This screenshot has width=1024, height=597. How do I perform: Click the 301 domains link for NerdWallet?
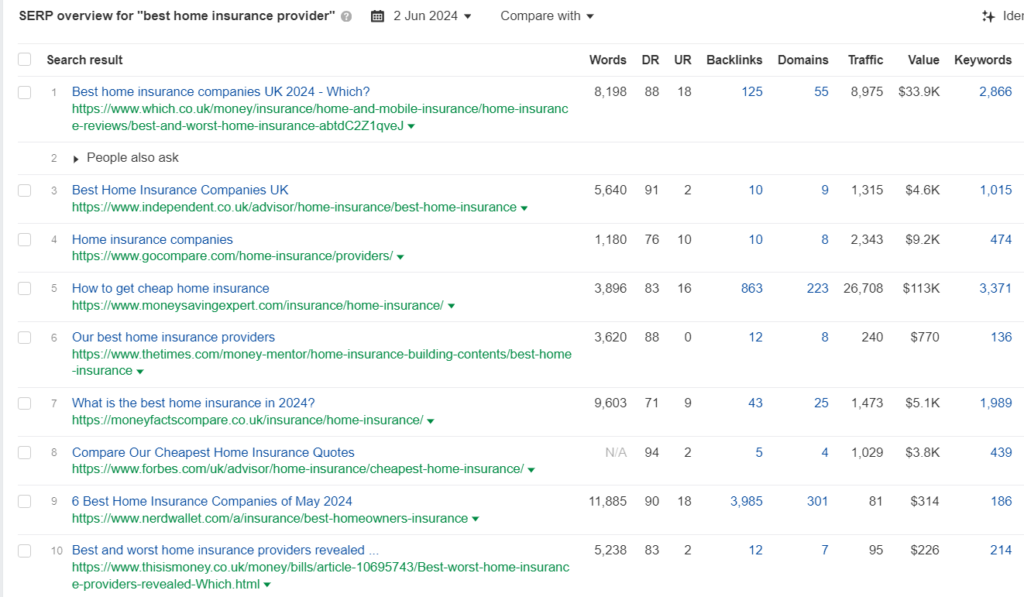coord(817,501)
